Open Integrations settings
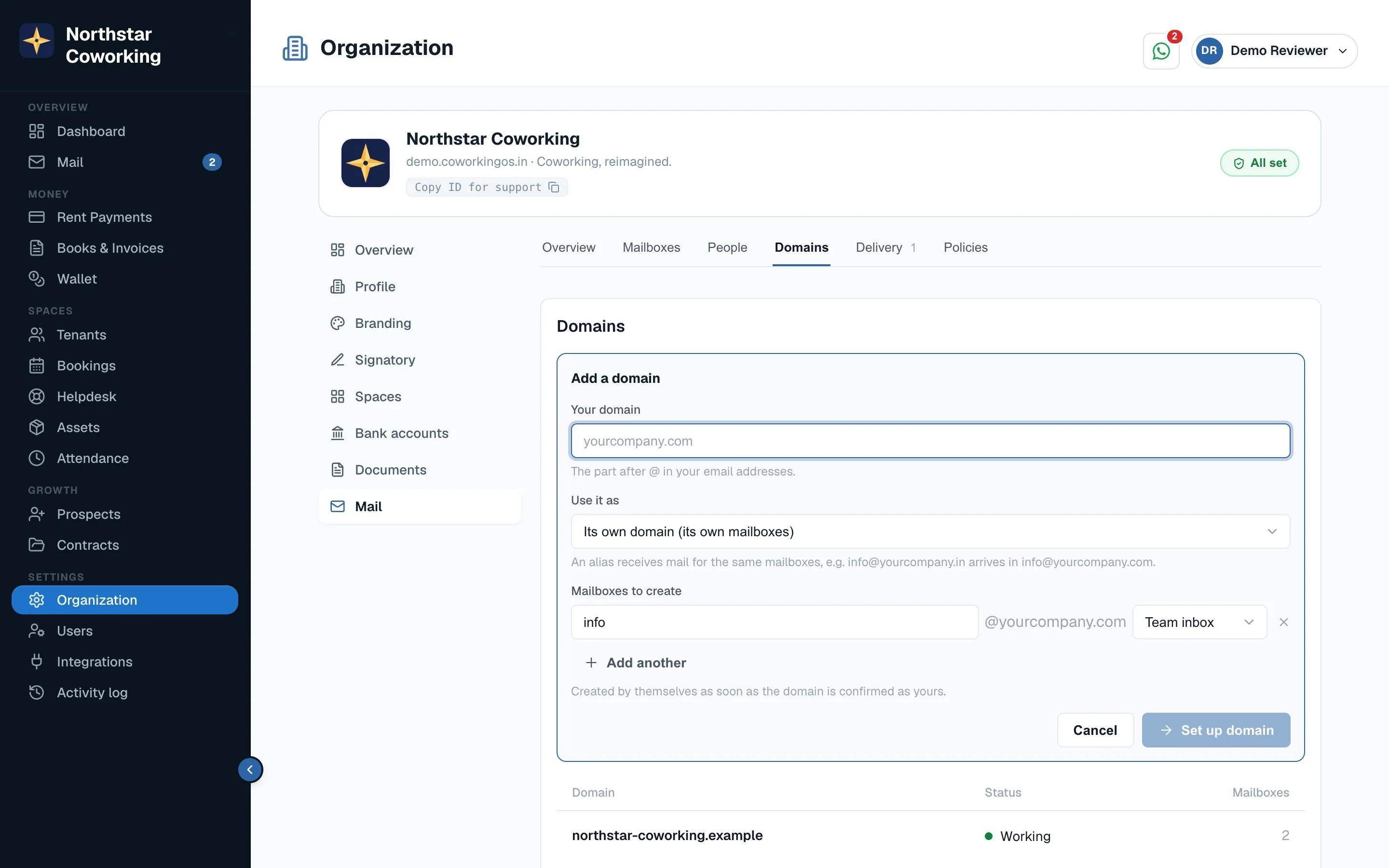Image resolution: width=1389 pixels, height=868 pixels. [x=124, y=662]
